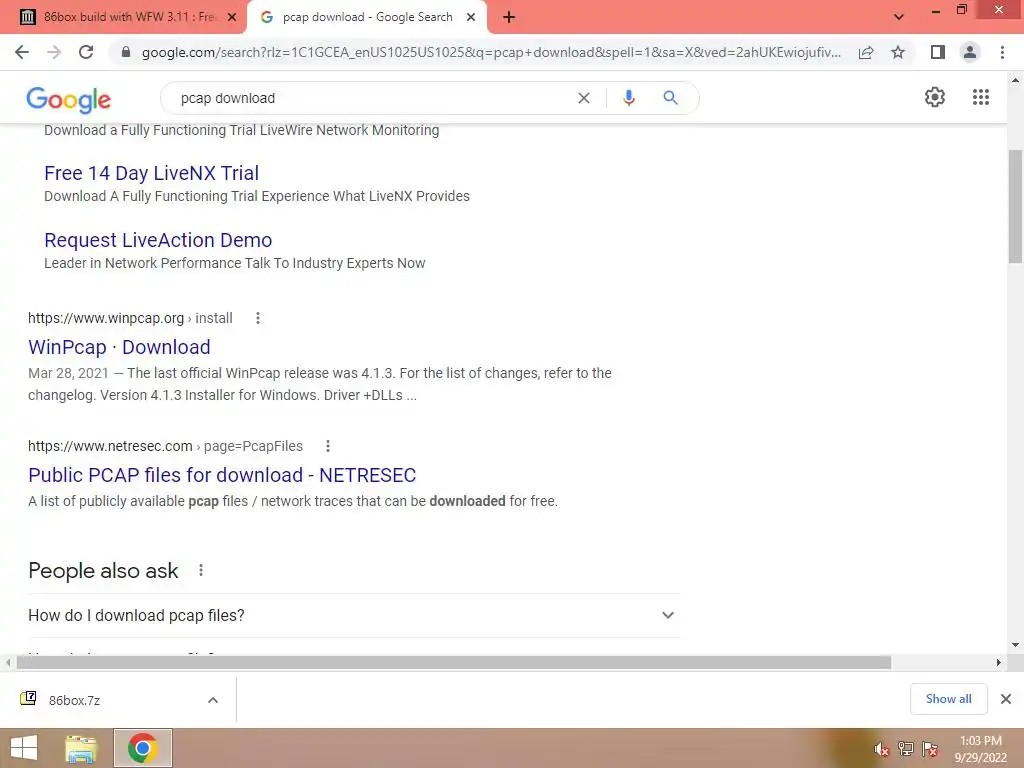Click the vertical scrollbar up arrow
Viewport: 1024px width, 768px height.
1015,80
